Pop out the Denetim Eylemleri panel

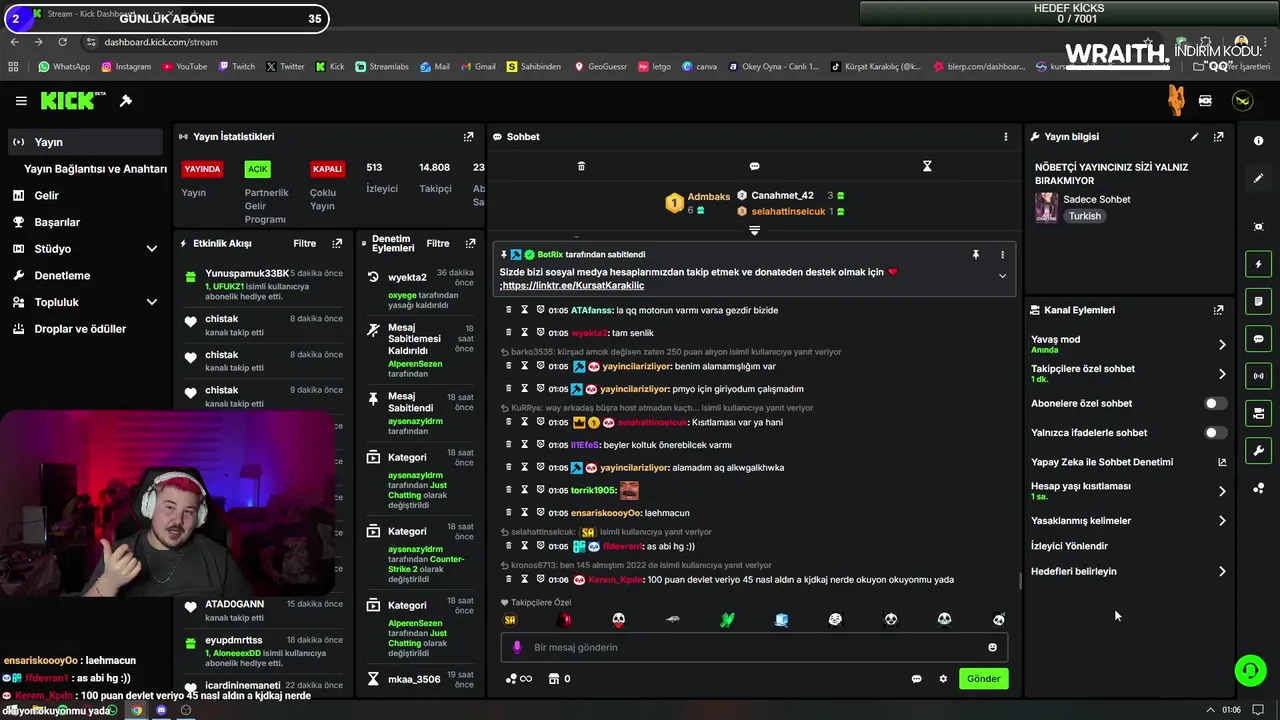pos(470,243)
